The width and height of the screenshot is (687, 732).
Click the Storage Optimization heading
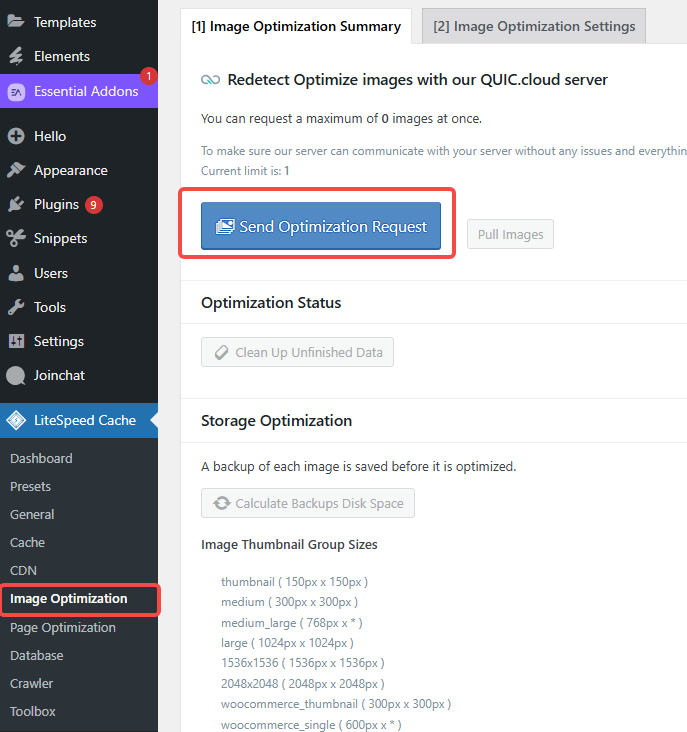coord(276,421)
